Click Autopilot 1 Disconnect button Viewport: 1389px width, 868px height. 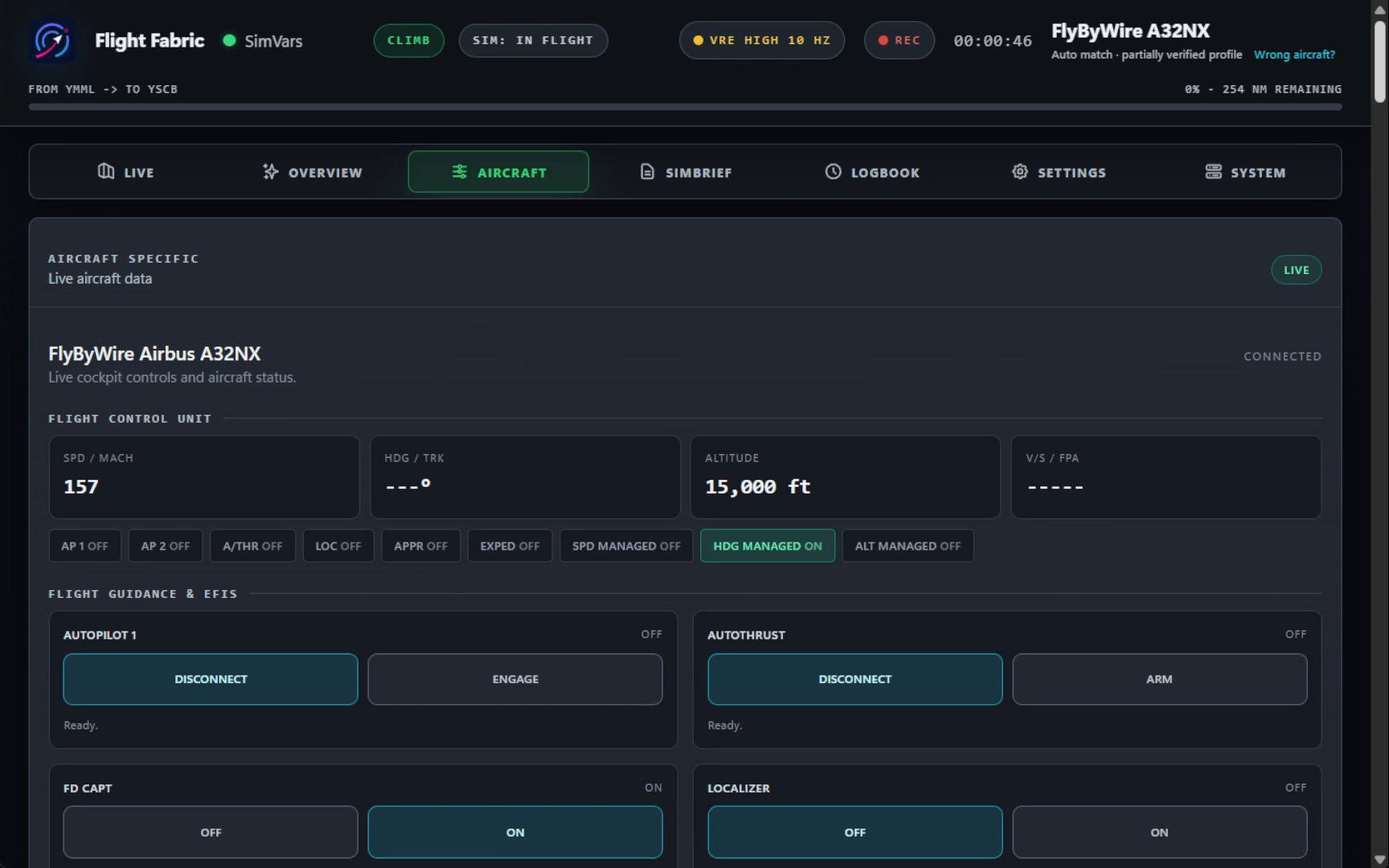(x=211, y=679)
